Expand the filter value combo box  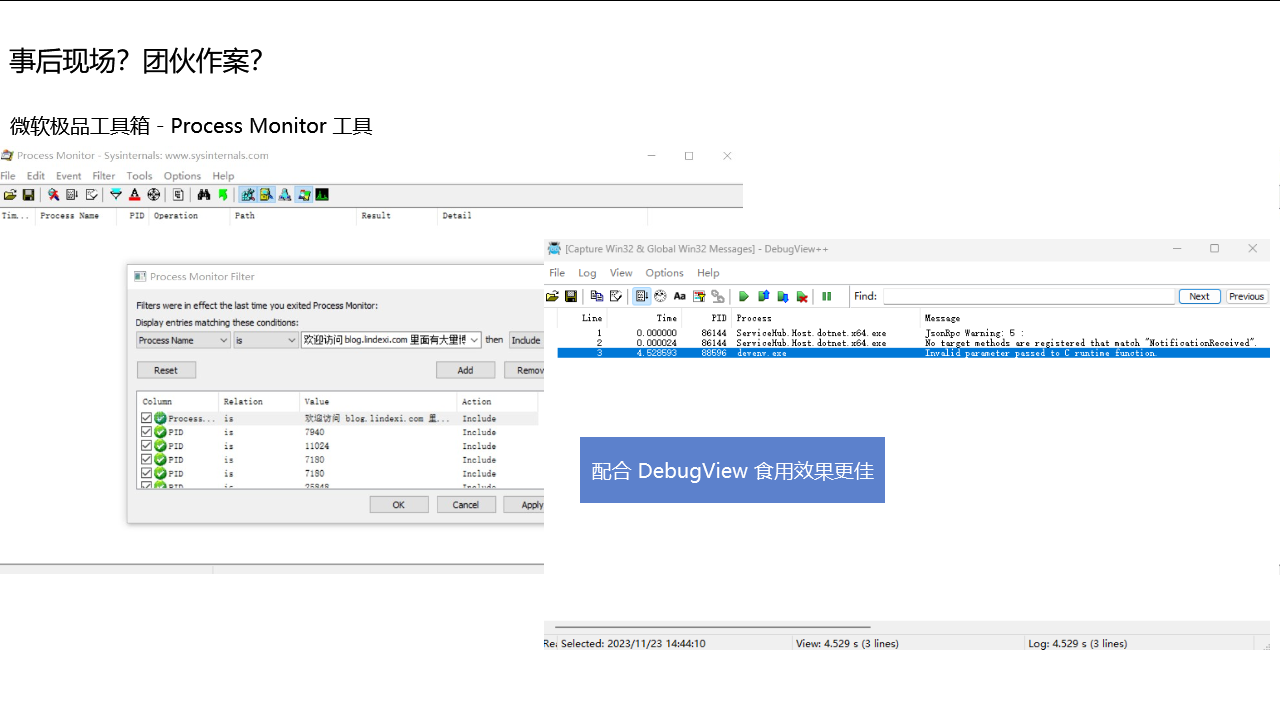point(391,340)
